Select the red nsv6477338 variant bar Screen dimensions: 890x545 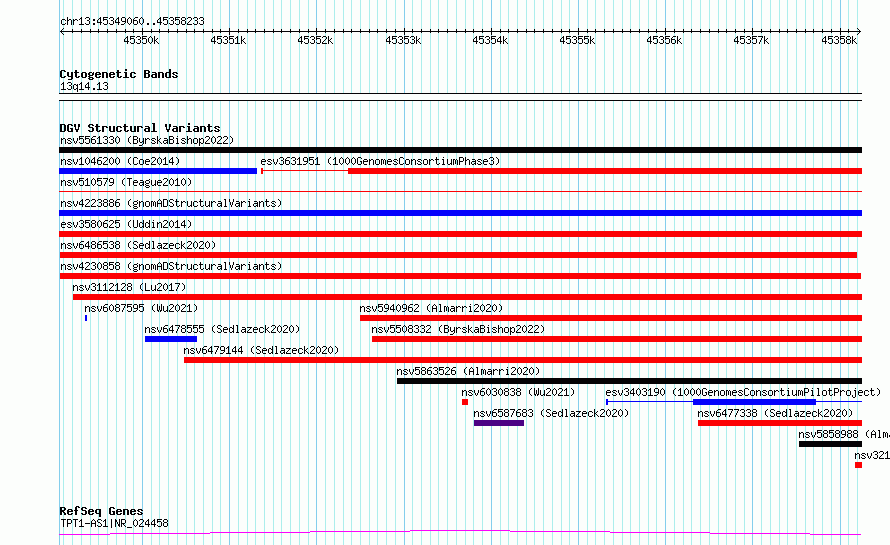point(780,423)
